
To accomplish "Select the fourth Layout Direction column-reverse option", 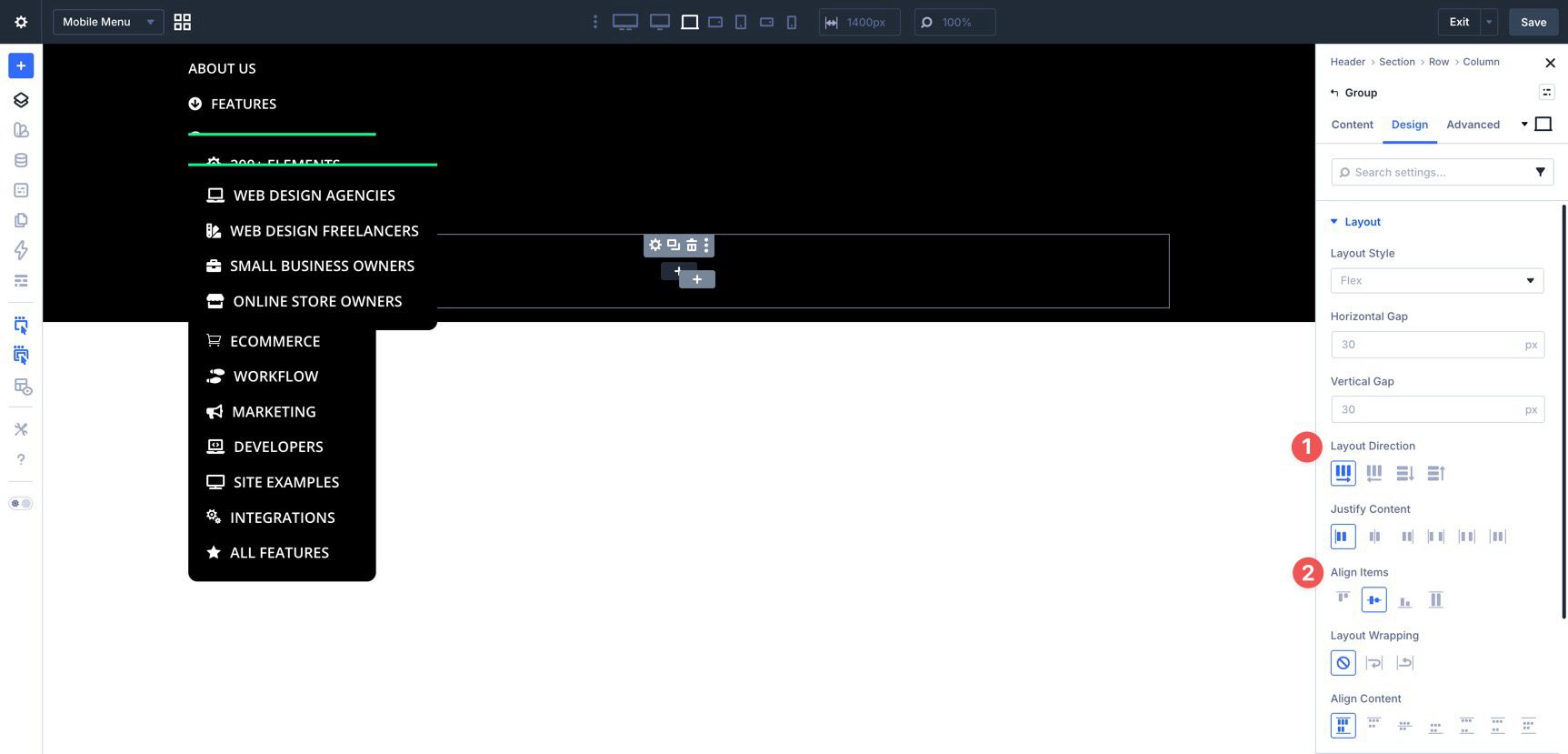I will (1435, 473).
